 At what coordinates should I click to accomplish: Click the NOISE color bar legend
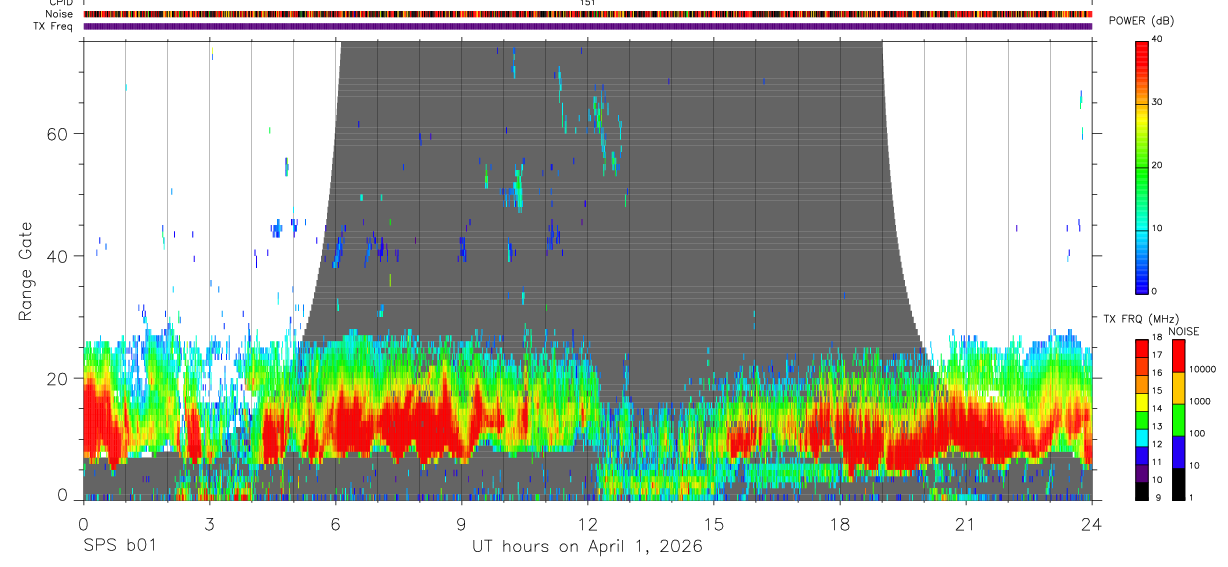1177,419
